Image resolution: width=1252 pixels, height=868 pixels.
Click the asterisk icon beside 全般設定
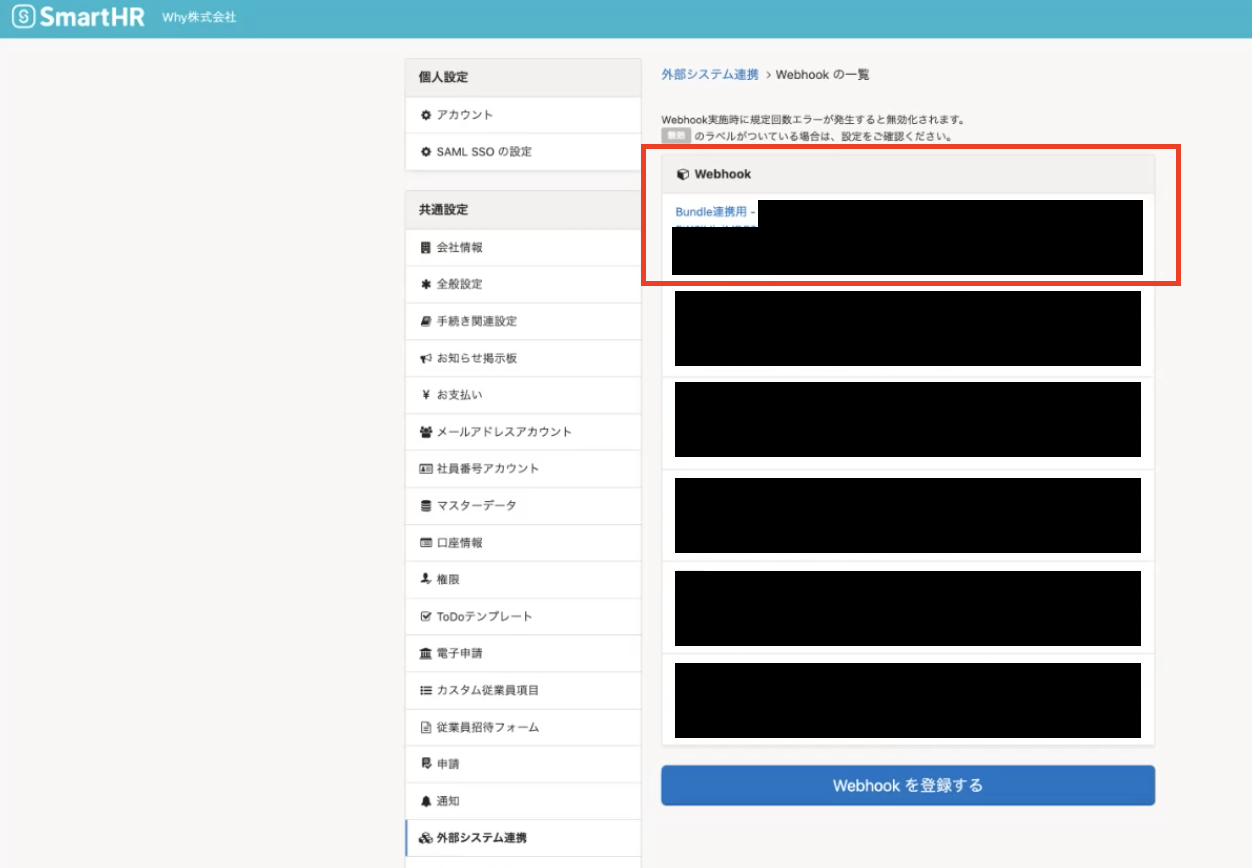point(426,284)
